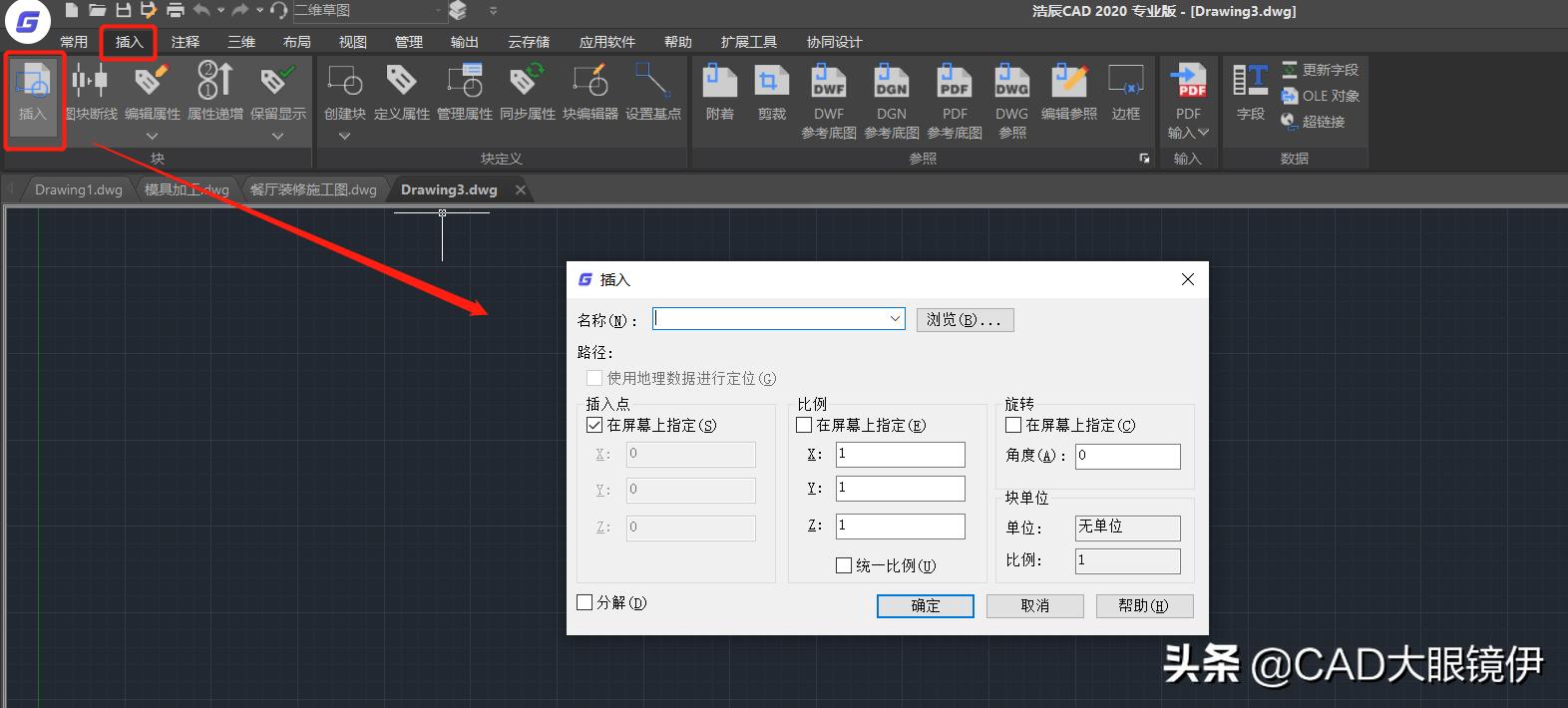Select the 设置基点 set base point tool
Image resolution: width=1568 pixels, height=708 pixels.
(x=653, y=92)
